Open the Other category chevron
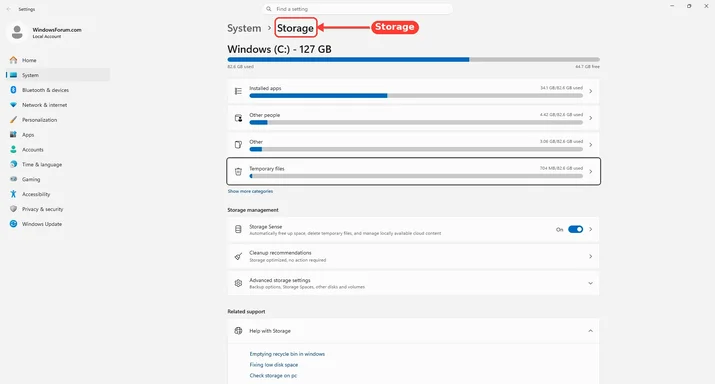715x384 pixels. pos(591,145)
